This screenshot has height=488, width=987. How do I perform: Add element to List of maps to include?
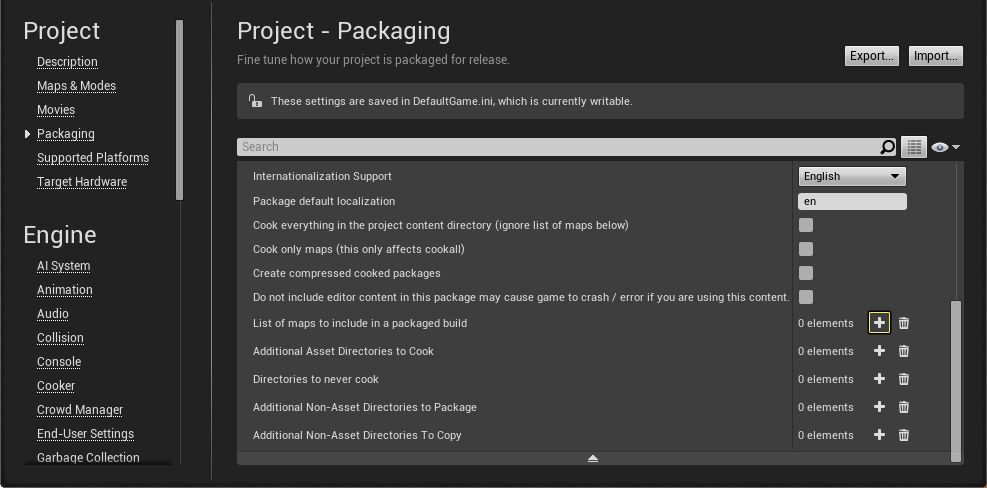point(879,323)
